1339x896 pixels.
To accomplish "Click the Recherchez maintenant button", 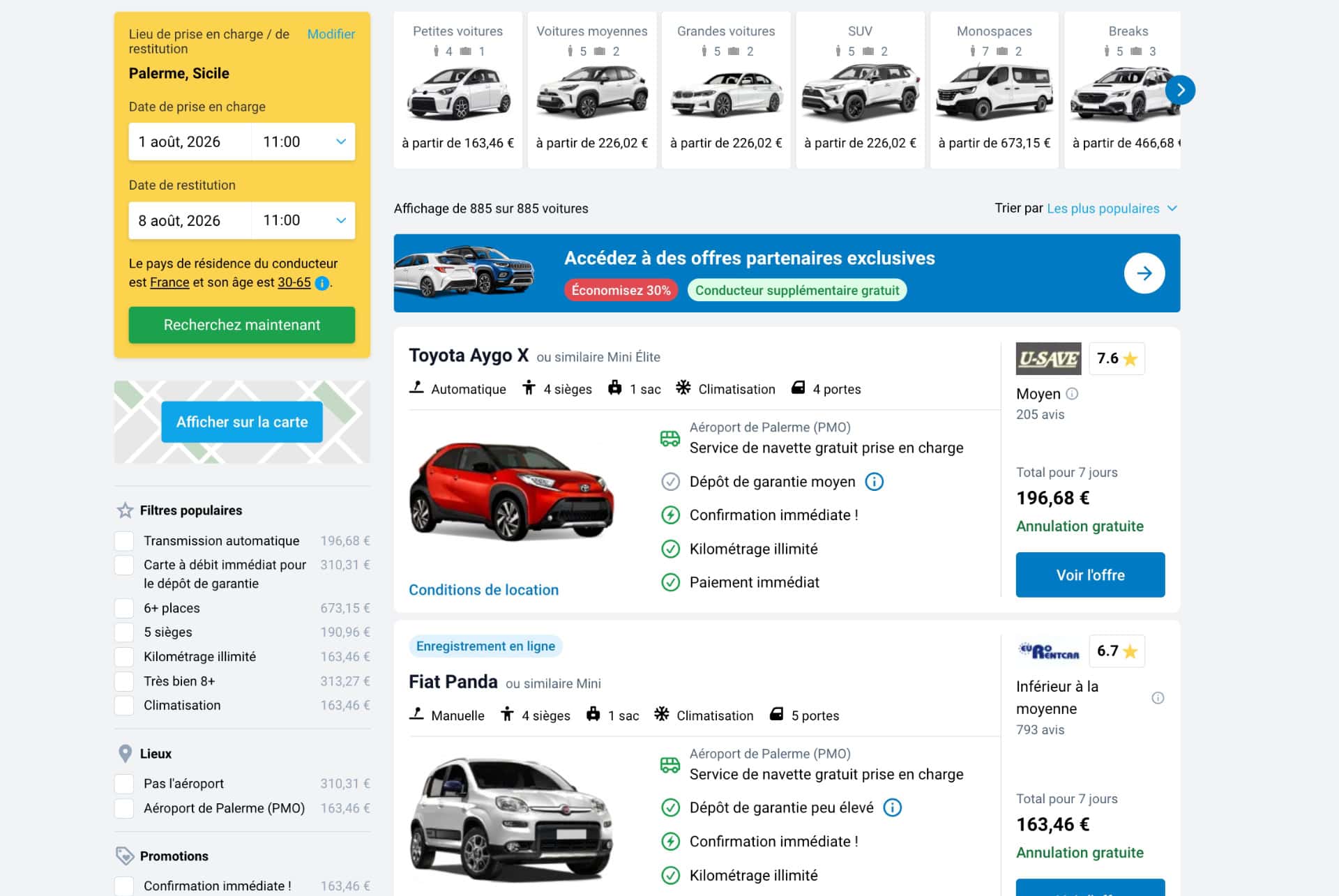I will coord(241,325).
